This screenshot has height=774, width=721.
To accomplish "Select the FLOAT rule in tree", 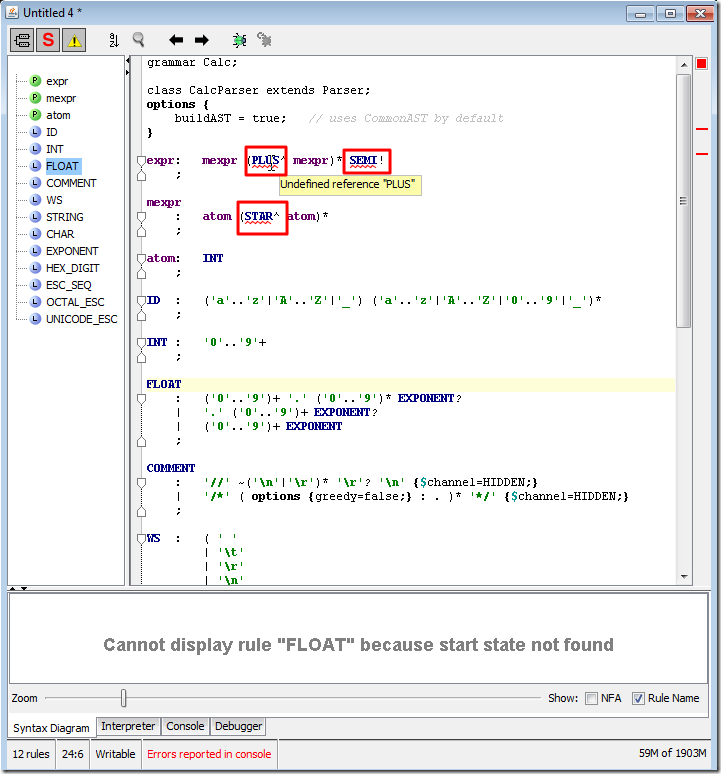I will tap(63, 166).
